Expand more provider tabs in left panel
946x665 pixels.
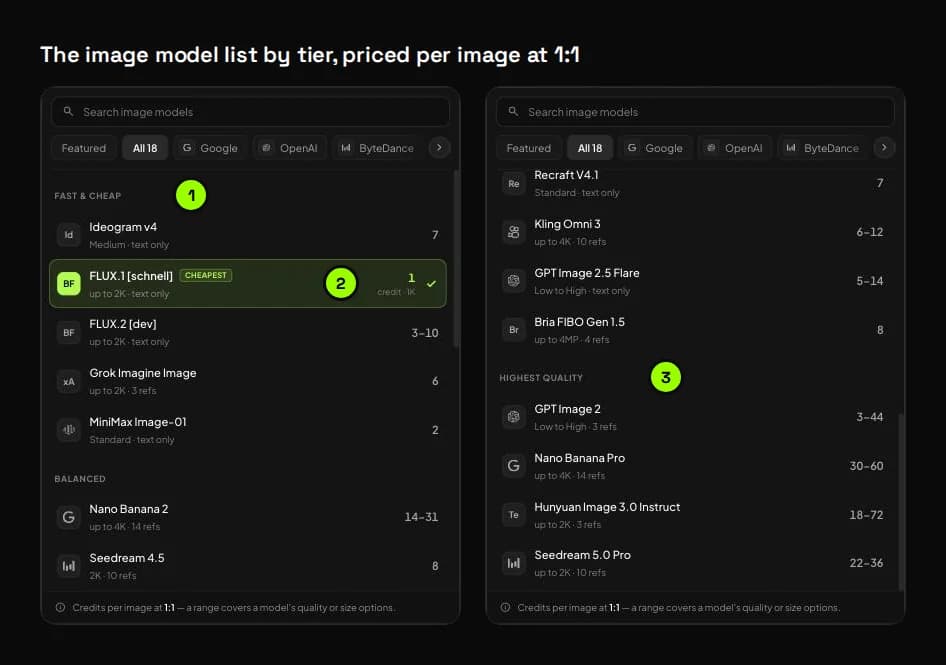439,147
